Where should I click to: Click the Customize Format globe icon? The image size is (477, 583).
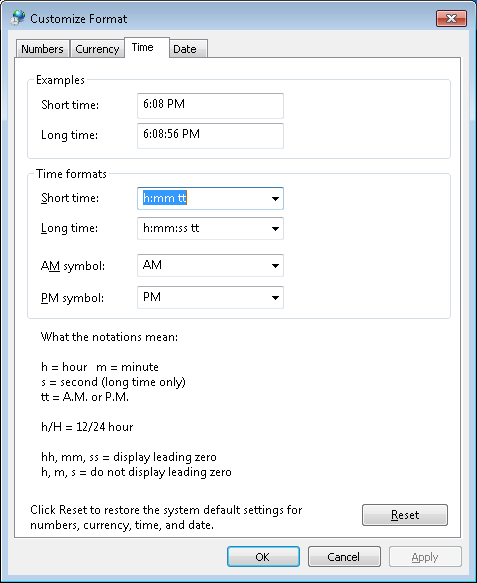(x=17, y=17)
